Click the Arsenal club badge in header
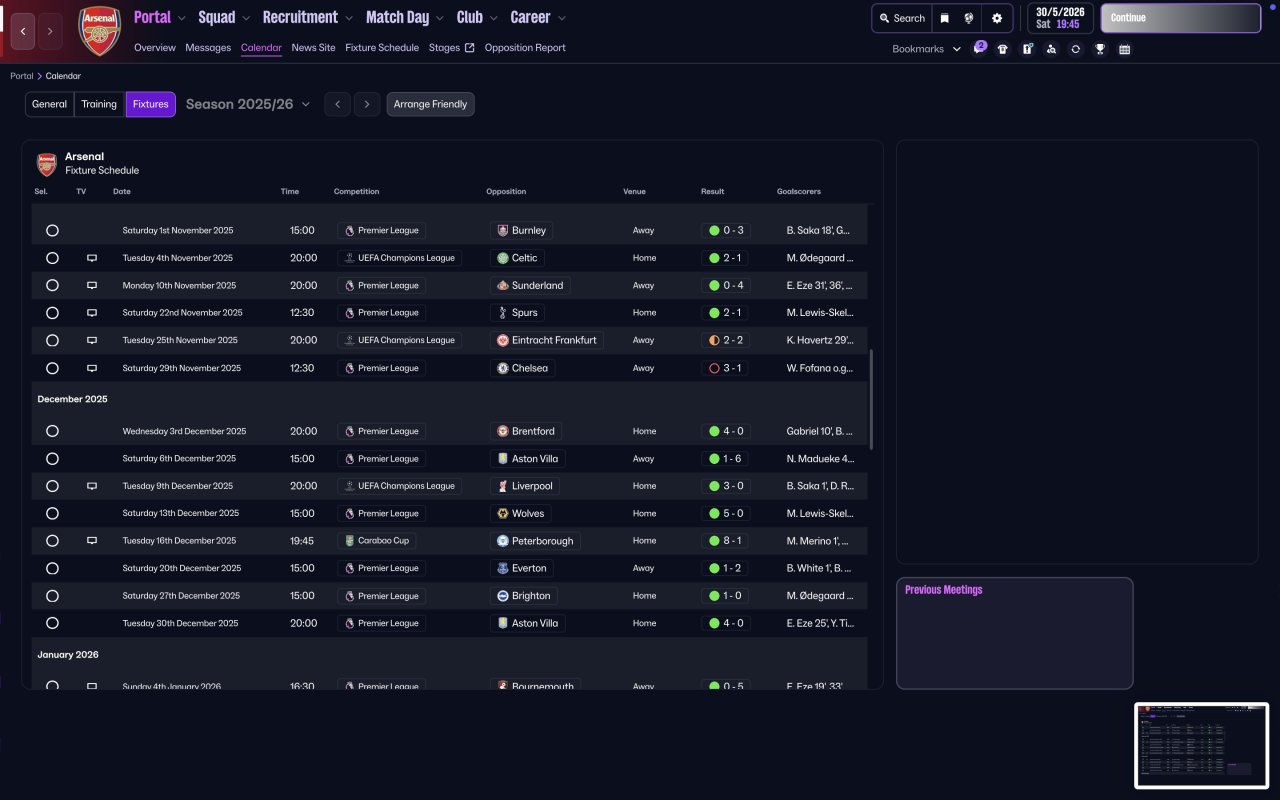The width and height of the screenshot is (1280, 800). pos(99,31)
